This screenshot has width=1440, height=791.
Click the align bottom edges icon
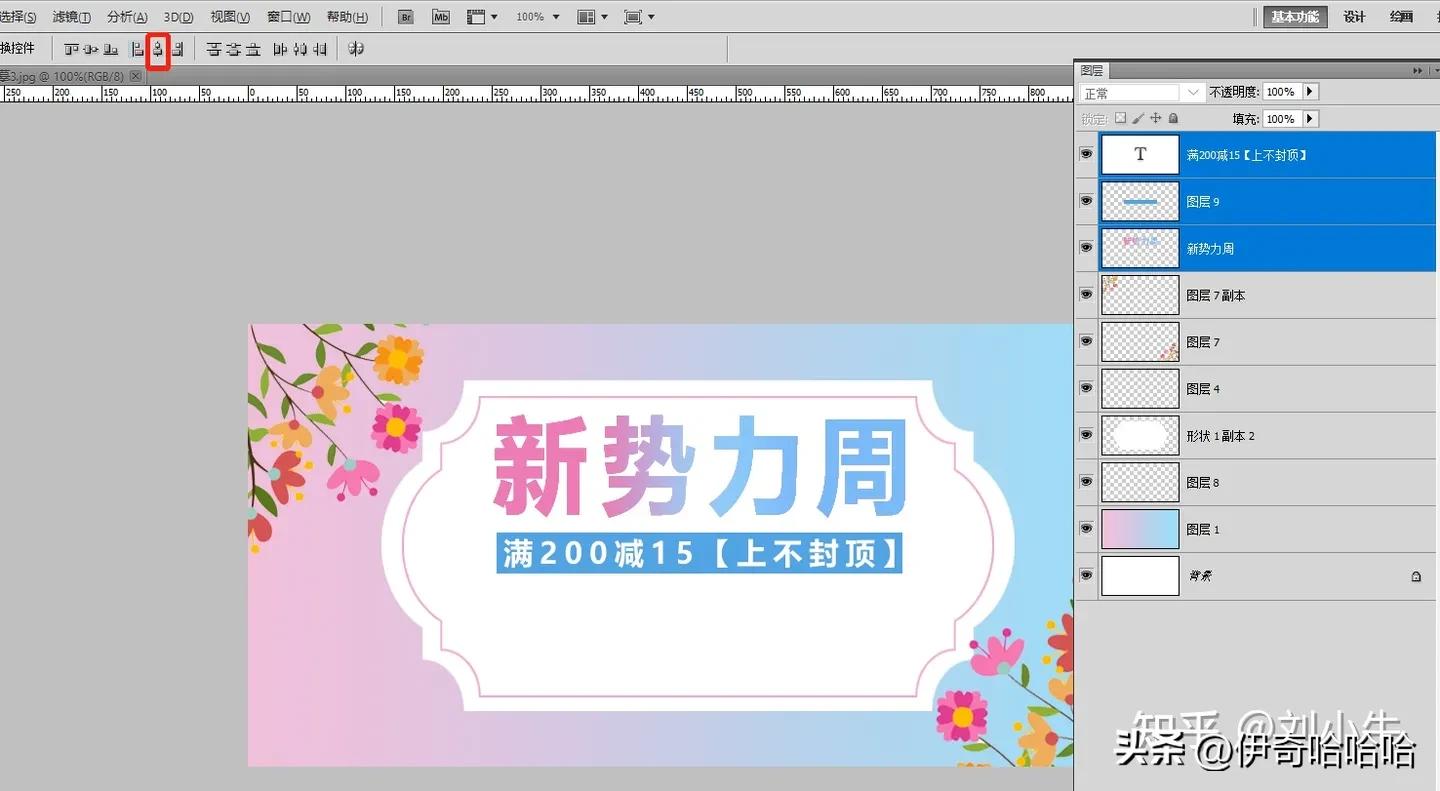click(108, 48)
